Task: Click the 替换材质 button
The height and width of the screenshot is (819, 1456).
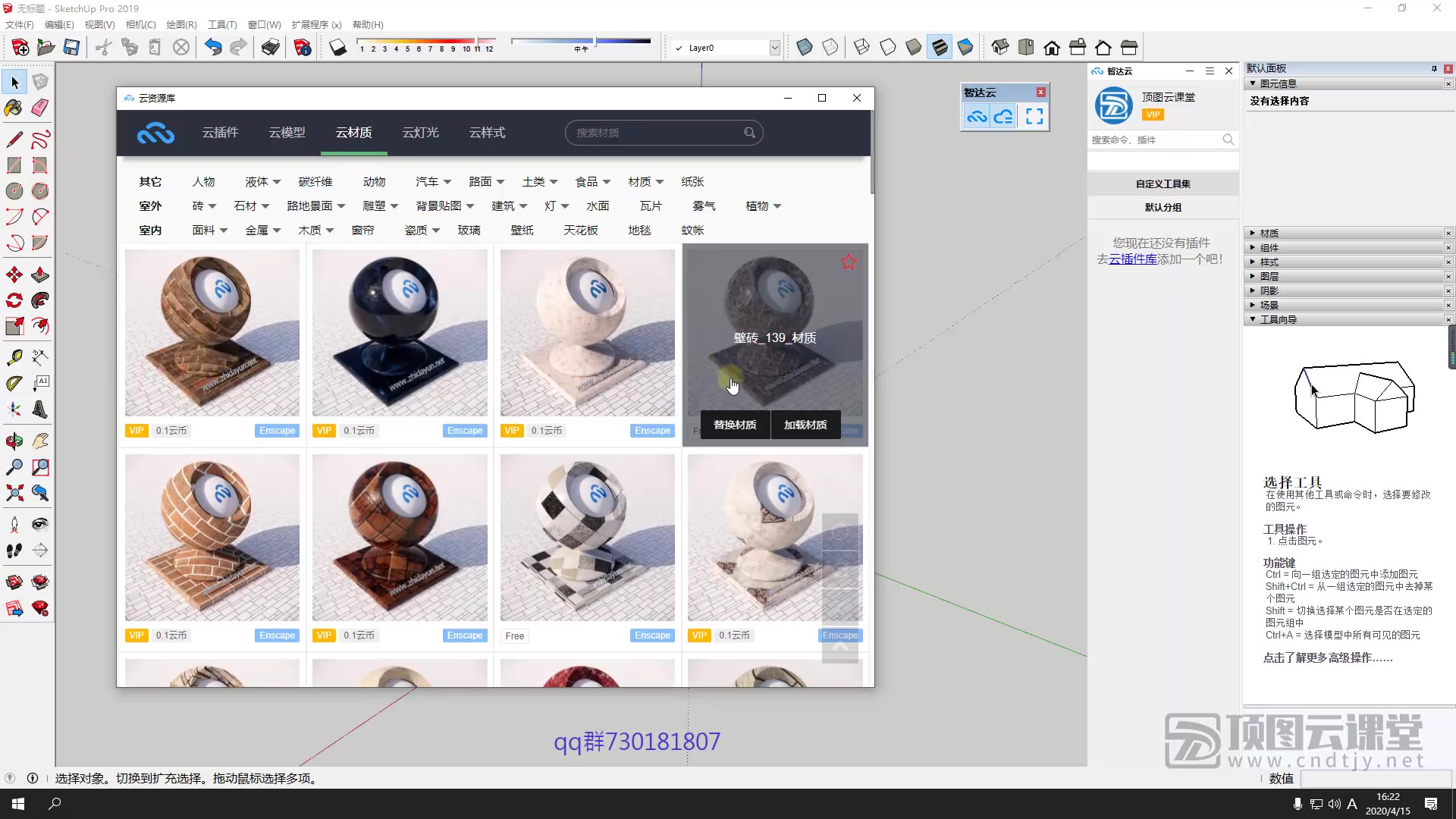Action: [x=734, y=425]
